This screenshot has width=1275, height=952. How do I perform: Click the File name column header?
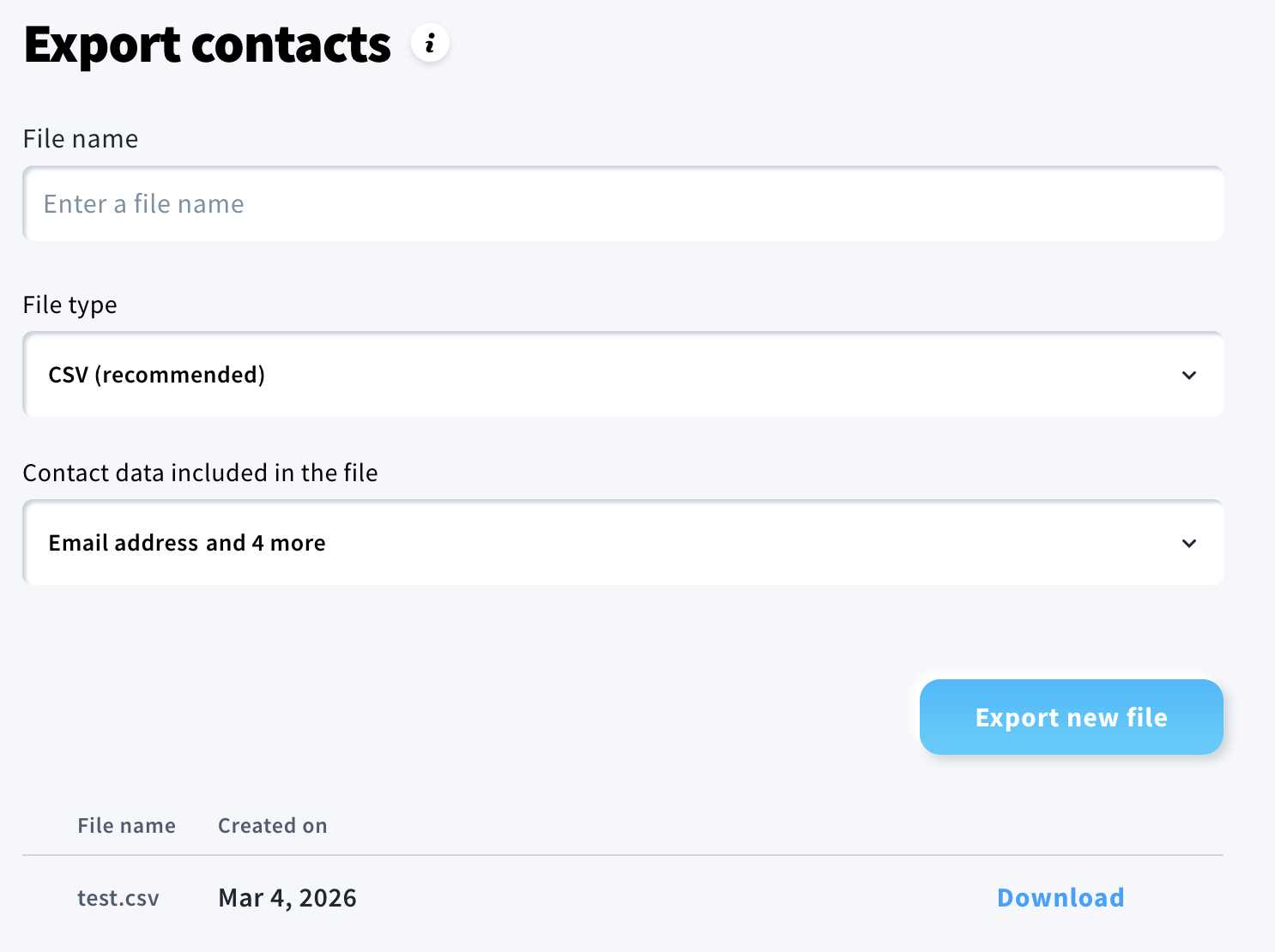pyautogui.click(x=126, y=825)
